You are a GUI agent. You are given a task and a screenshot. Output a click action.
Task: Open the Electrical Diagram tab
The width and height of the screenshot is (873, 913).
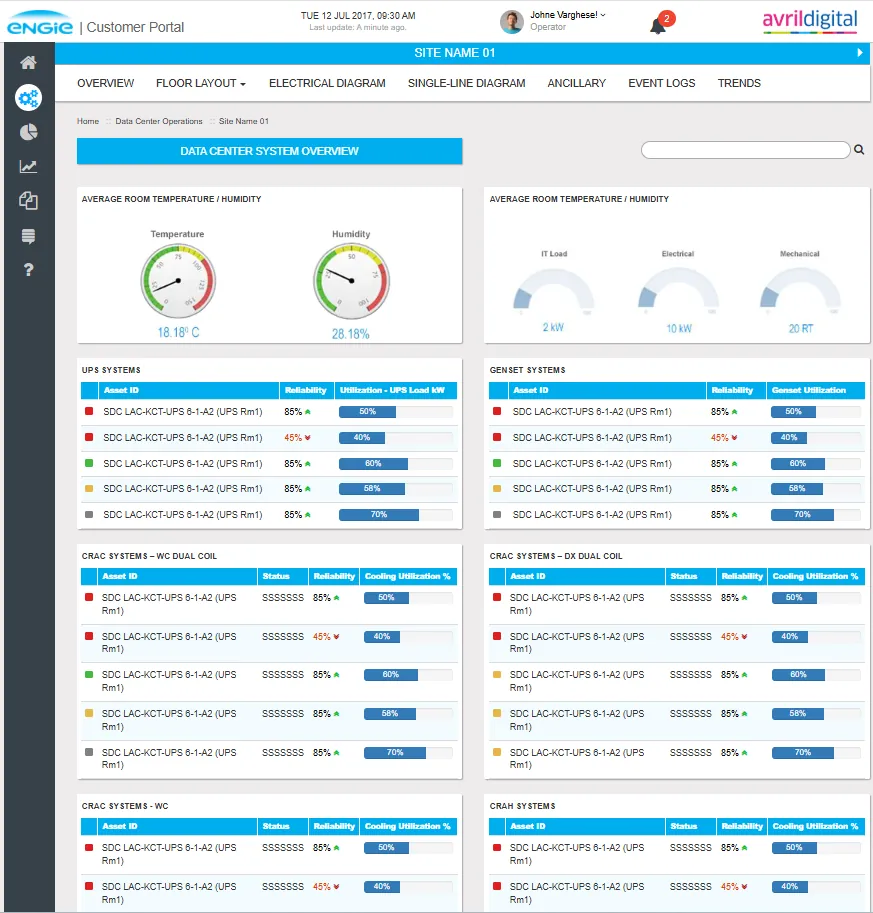[x=327, y=83]
